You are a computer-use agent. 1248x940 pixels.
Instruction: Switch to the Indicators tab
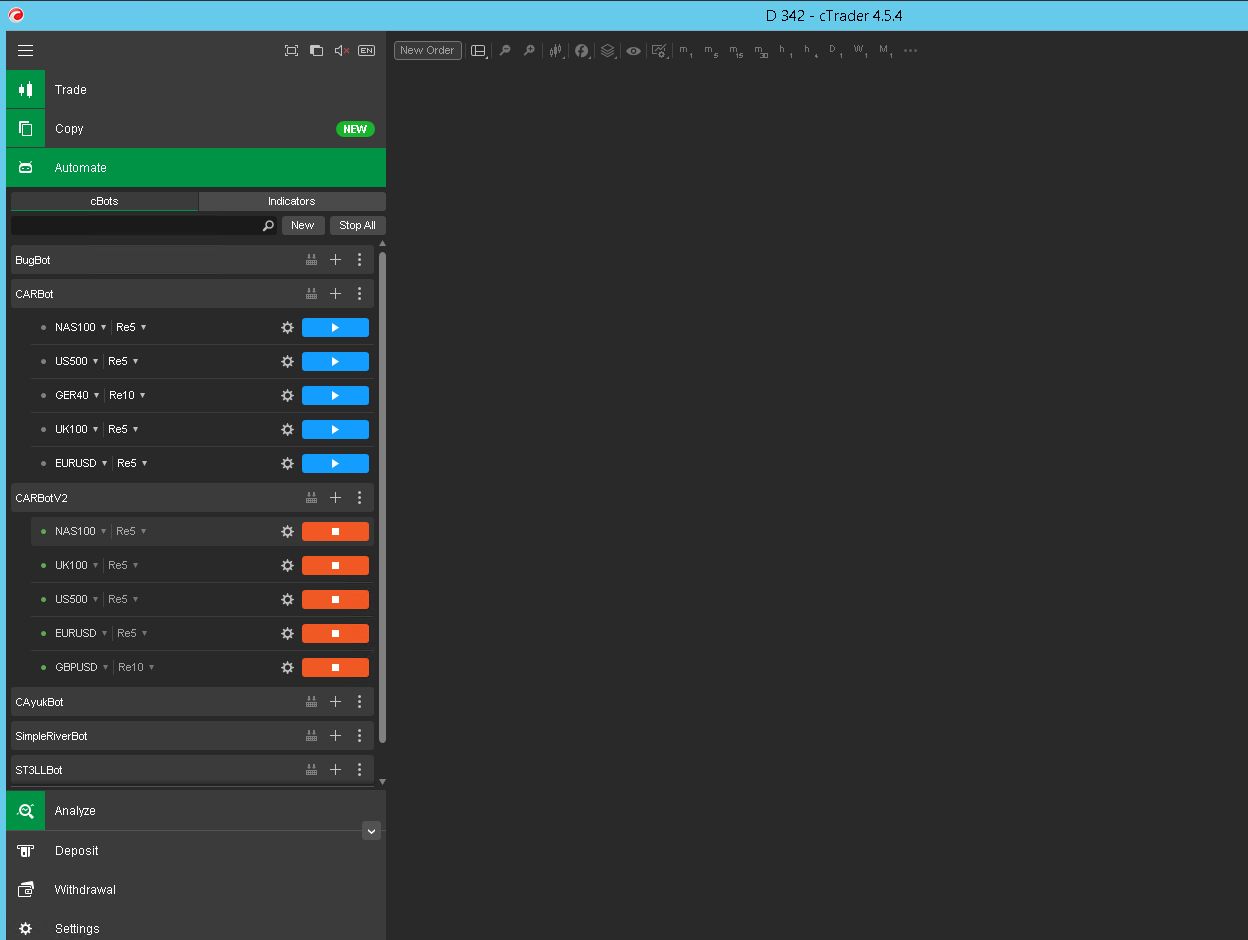(292, 201)
